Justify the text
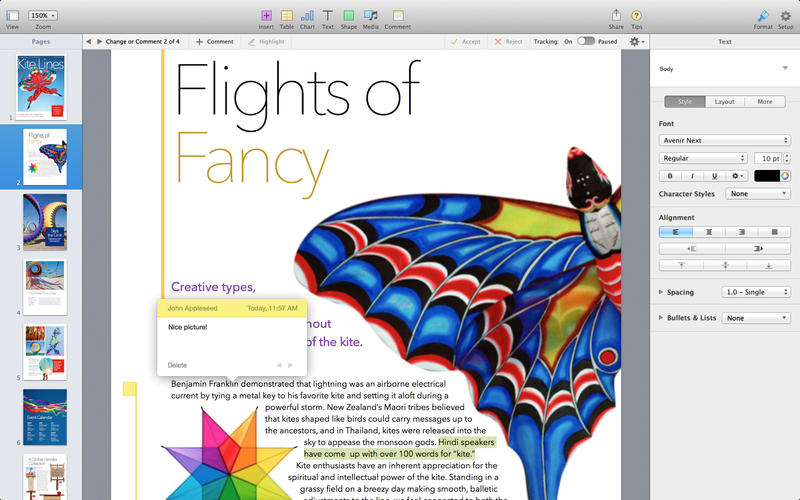Viewport: 800px width, 500px height. click(x=774, y=232)
